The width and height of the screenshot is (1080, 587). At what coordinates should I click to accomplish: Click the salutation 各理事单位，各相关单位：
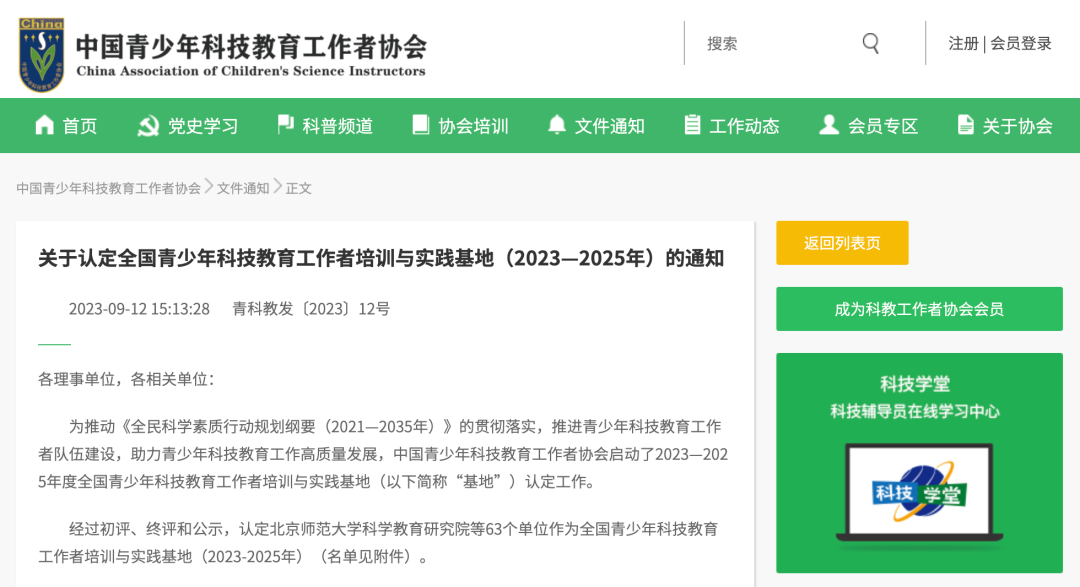[127, 379]
